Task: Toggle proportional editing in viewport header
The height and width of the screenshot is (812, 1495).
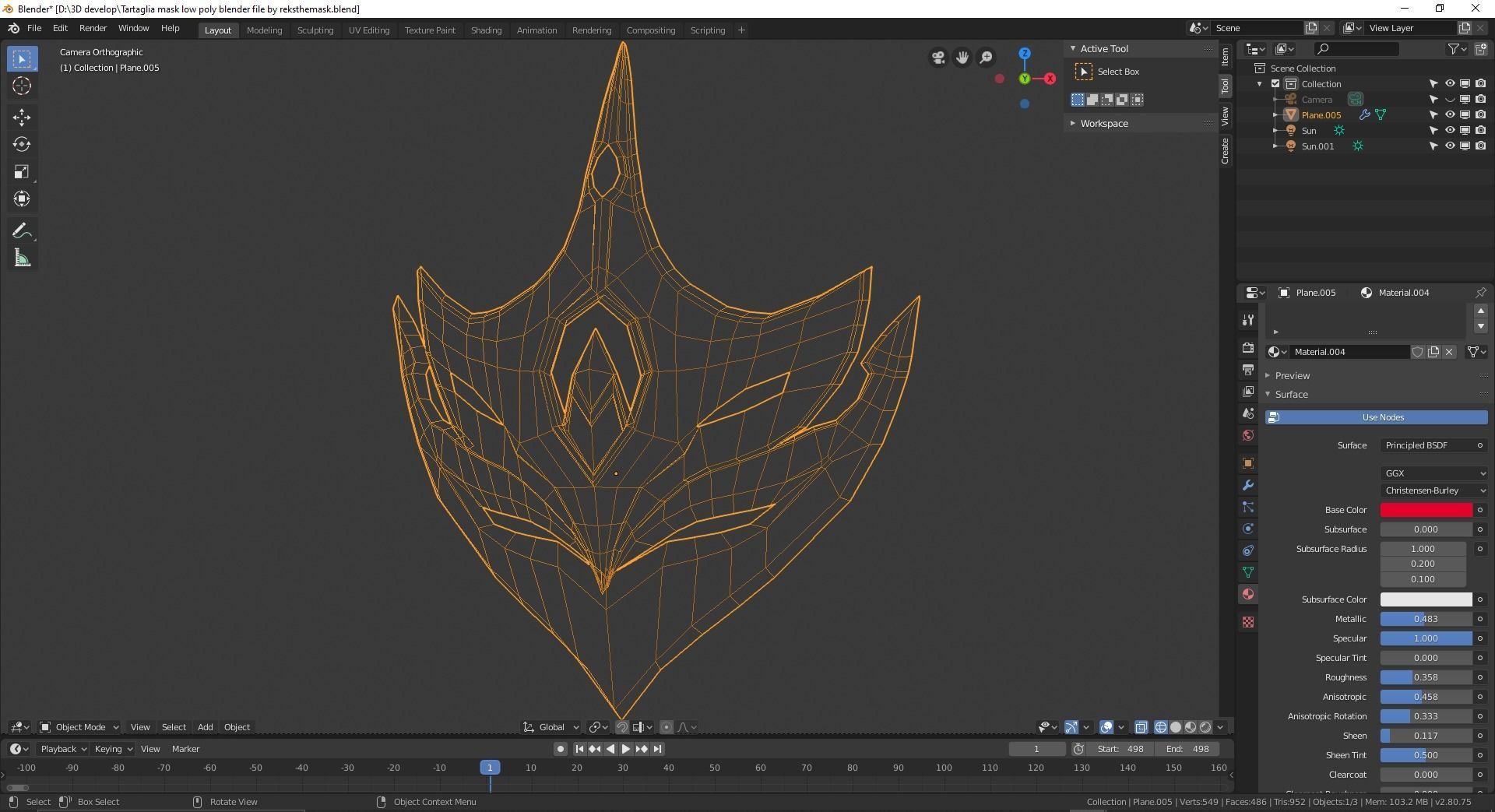Action: tap(667, 727)
